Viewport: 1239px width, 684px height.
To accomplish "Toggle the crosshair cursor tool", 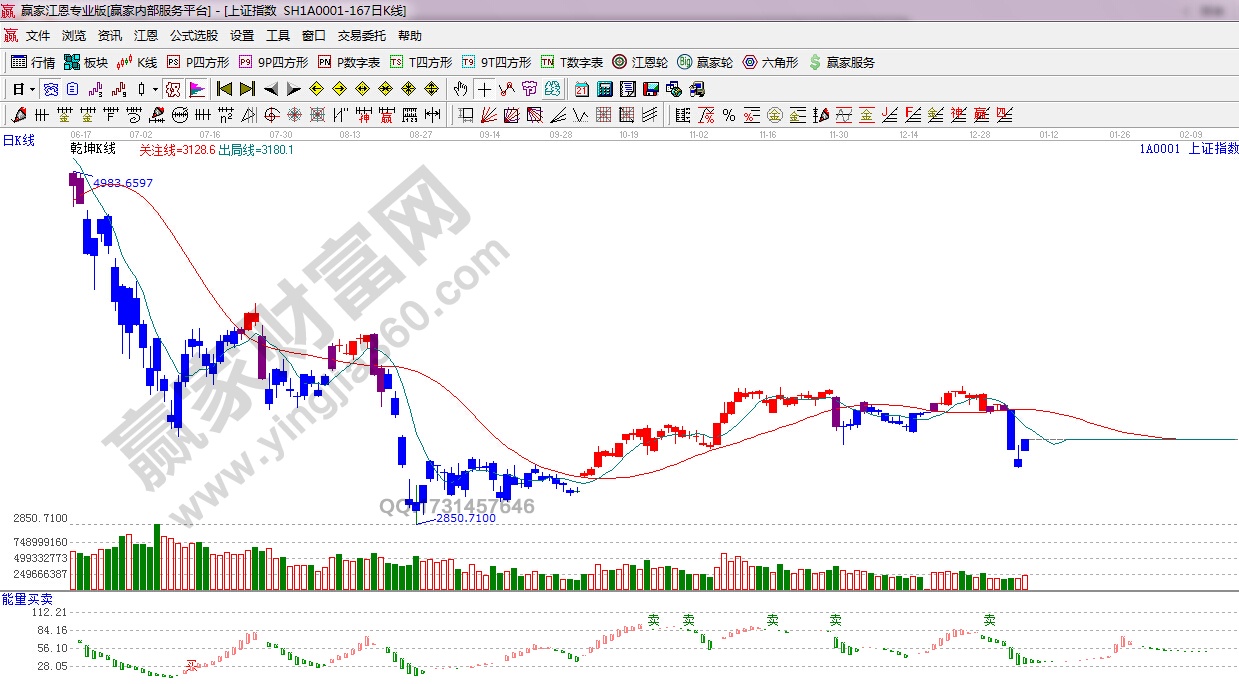I will tap(484, 89).
